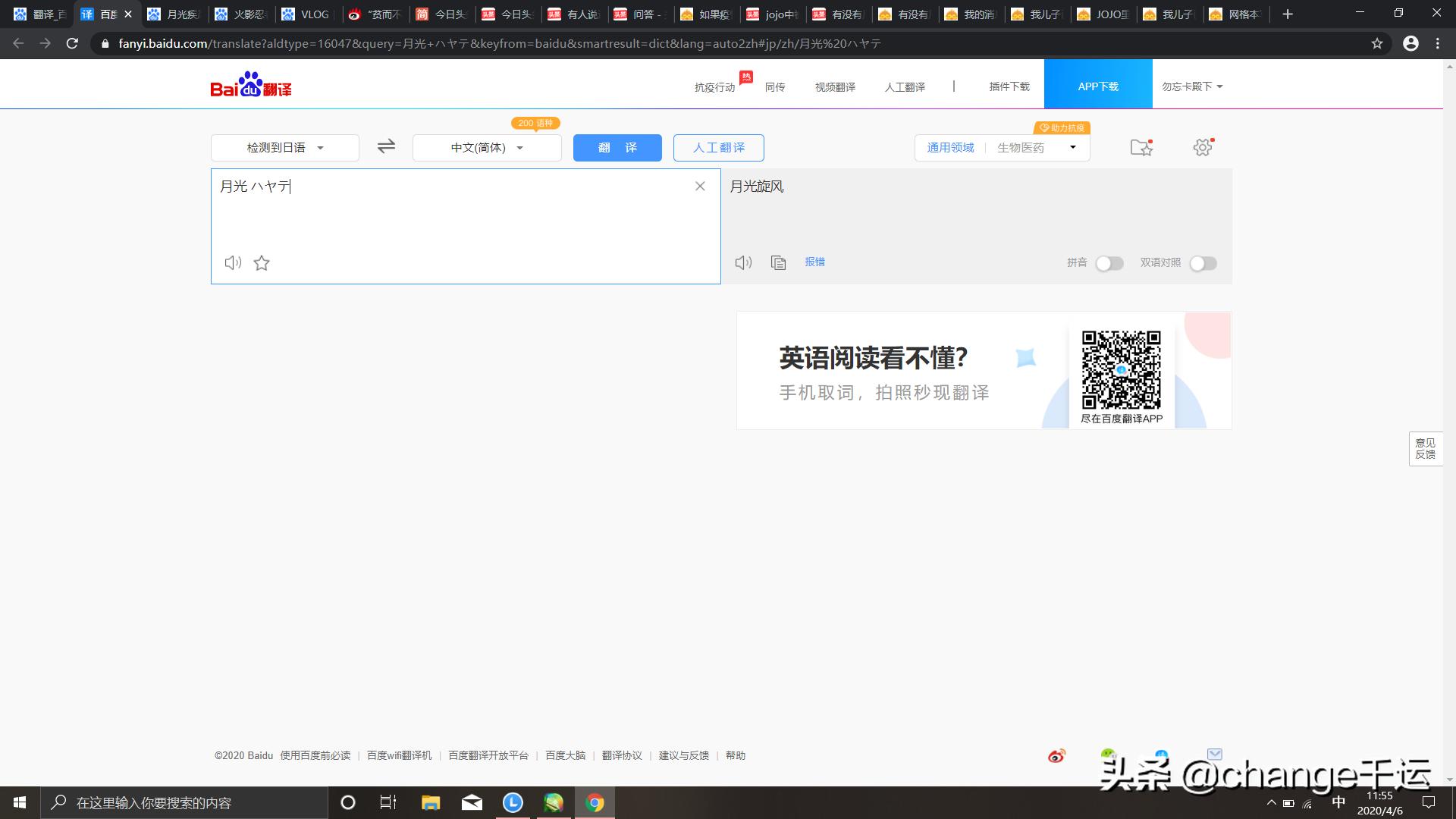Image resolution: width=1456 pixels, height=819 pixels.
Task: Open the 视频翻译 menu item
Action: pos(835,87)
